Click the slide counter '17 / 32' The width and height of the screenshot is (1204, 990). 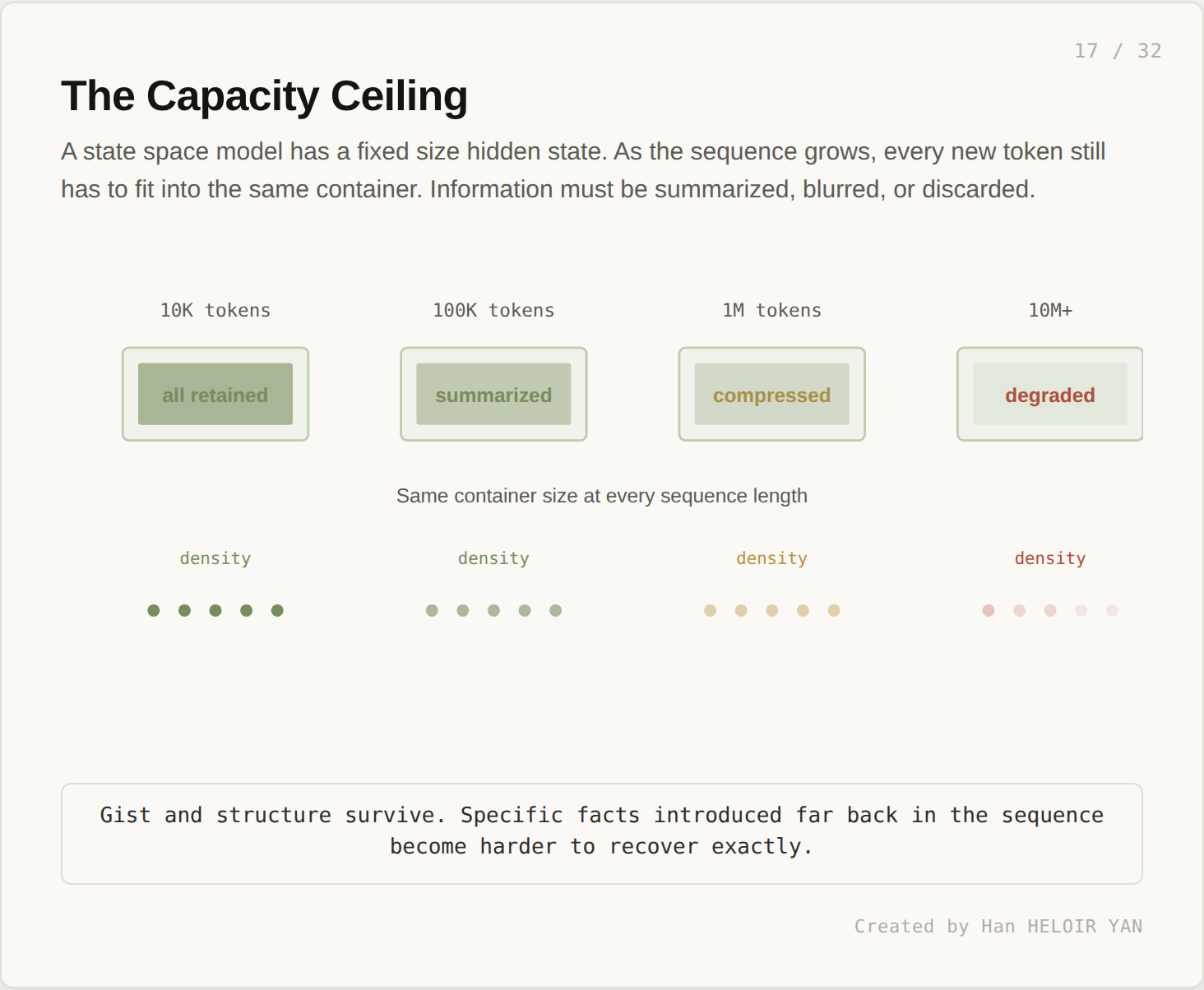(1118, 51)
